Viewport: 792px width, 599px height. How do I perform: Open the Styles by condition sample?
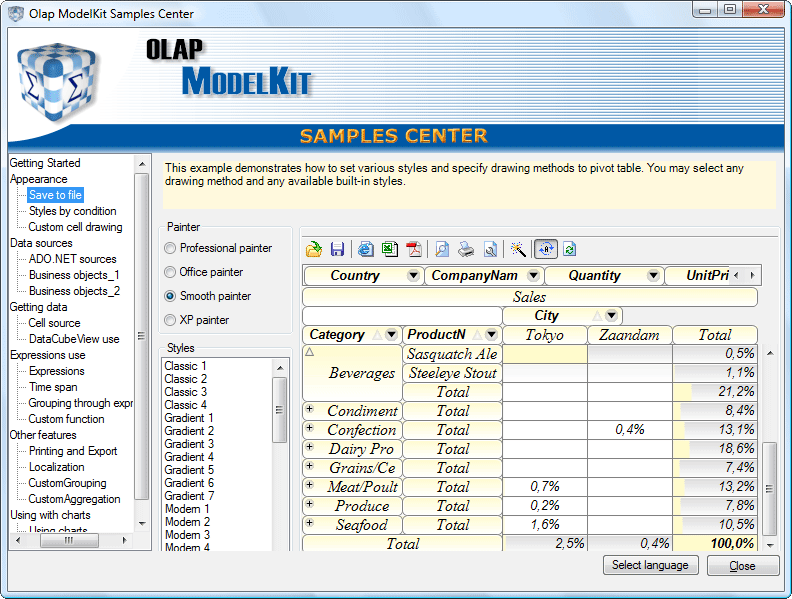[72, 211]
